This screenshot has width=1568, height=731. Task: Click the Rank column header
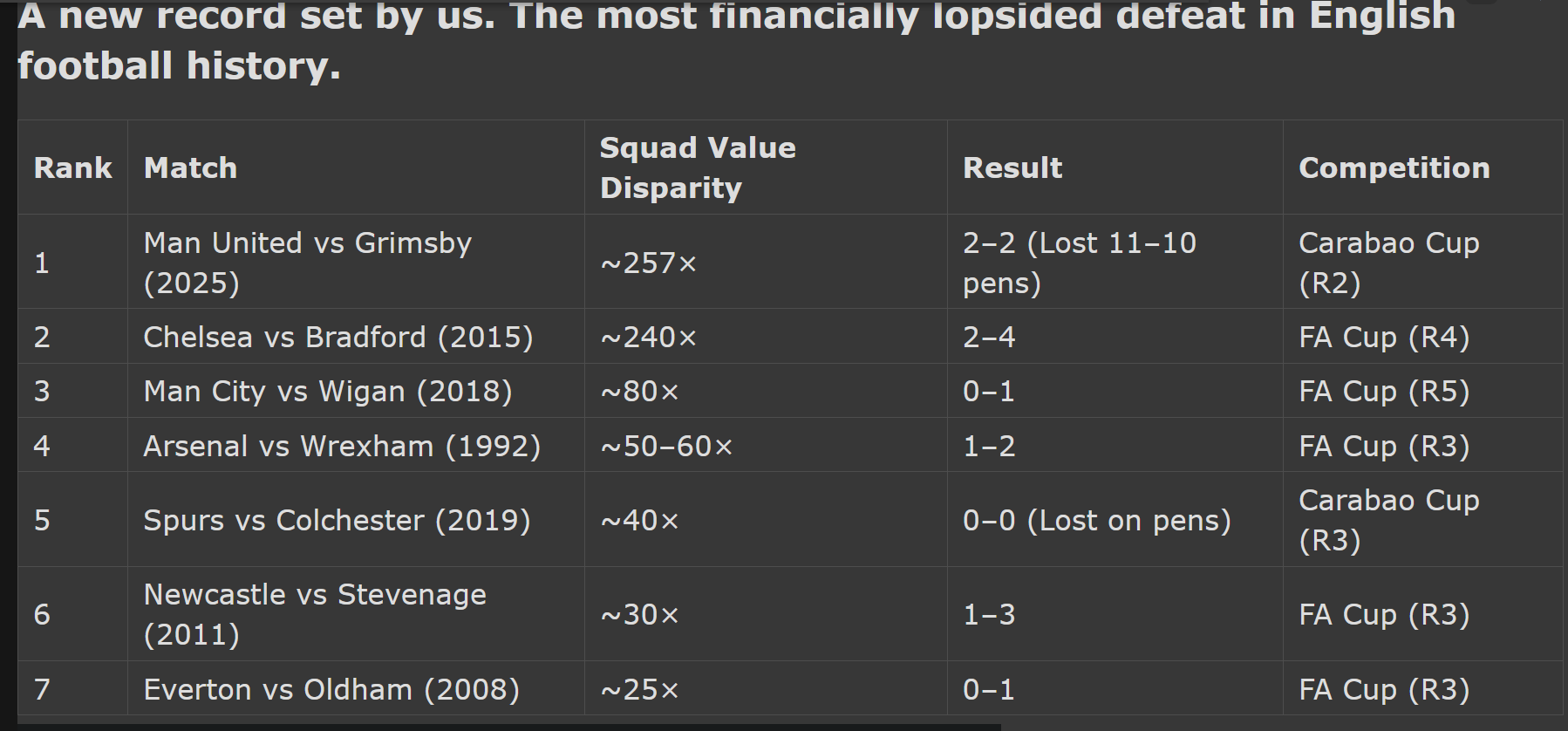click(73, 167)
